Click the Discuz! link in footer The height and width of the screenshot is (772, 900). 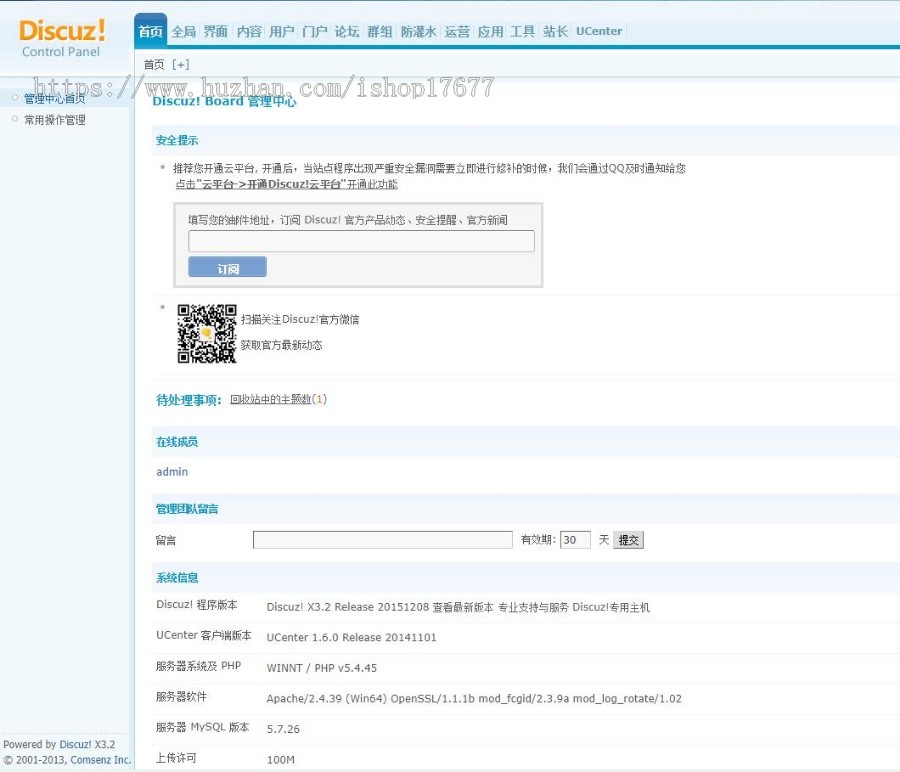[x=75, y=744]
